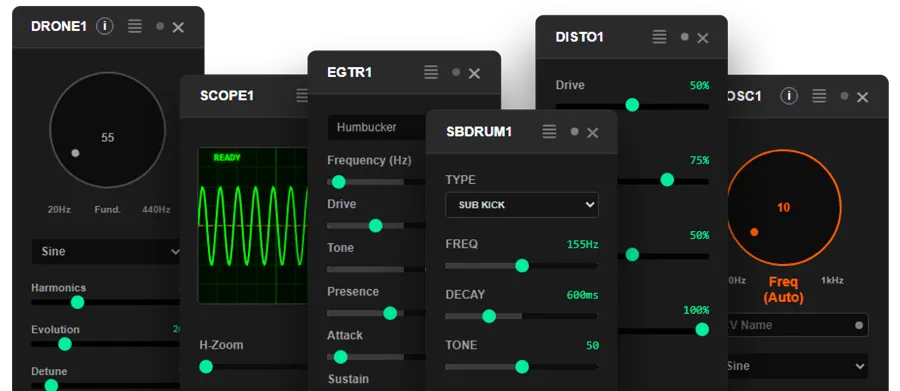Close the DISTO1 module
Screen dimensions: 900x391
point(703,38)
